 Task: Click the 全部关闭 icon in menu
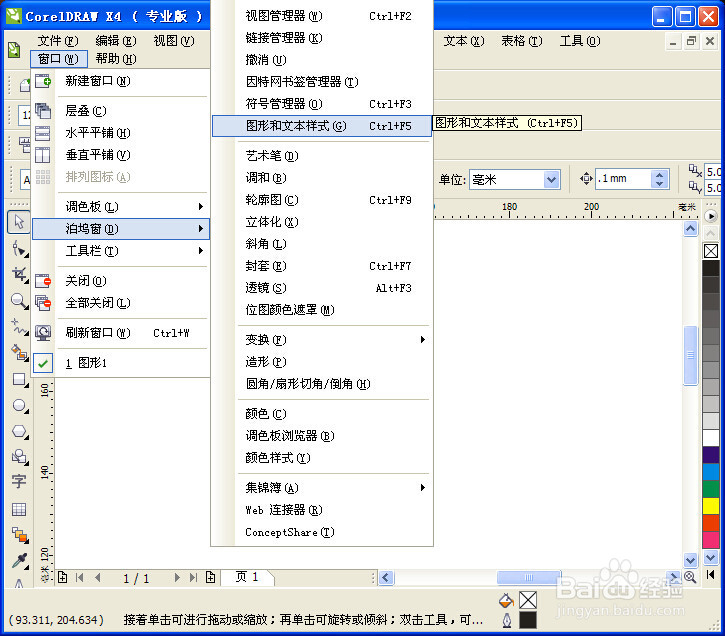pos(43,303)
